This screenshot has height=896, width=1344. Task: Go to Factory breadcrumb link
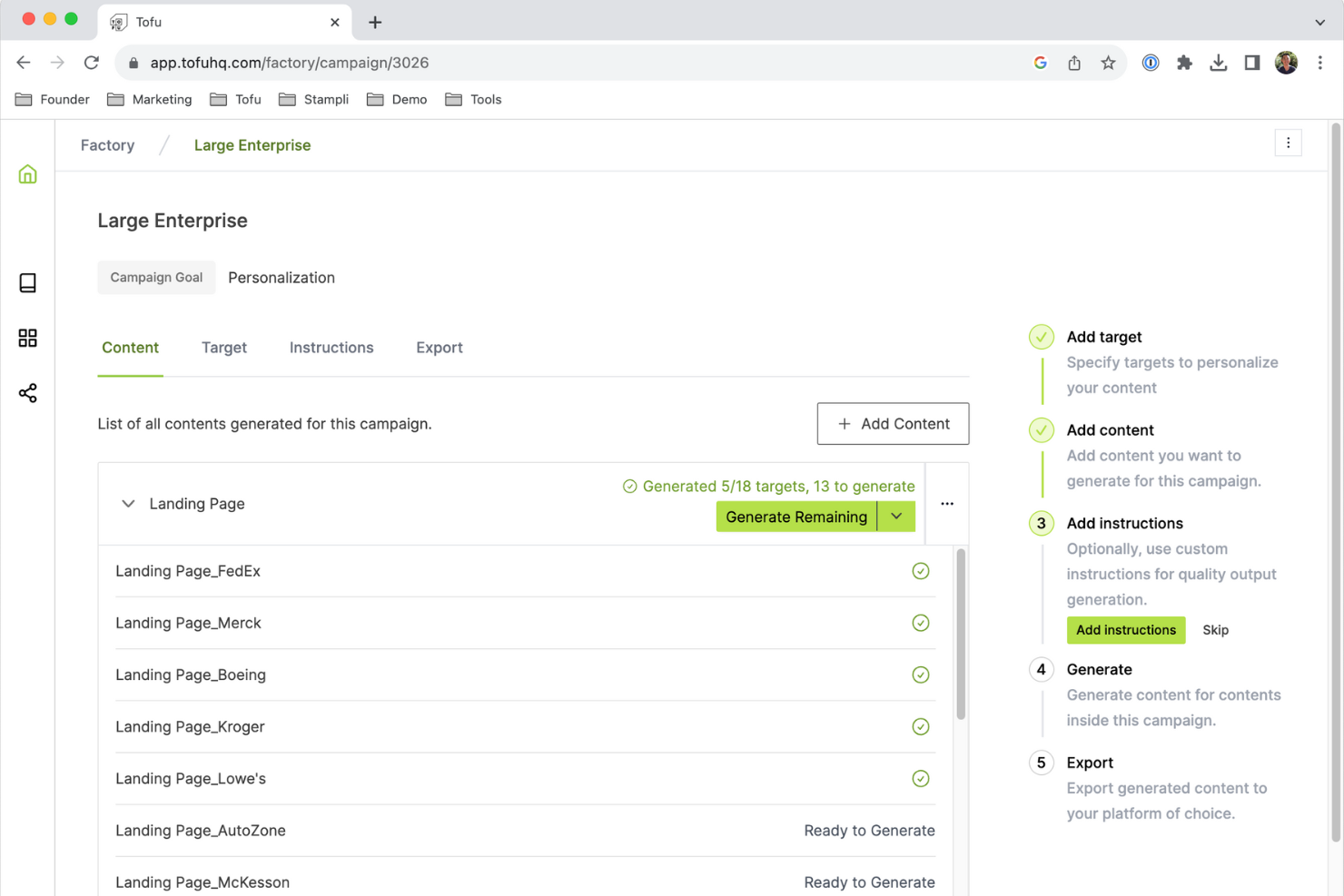coord(107,145)
